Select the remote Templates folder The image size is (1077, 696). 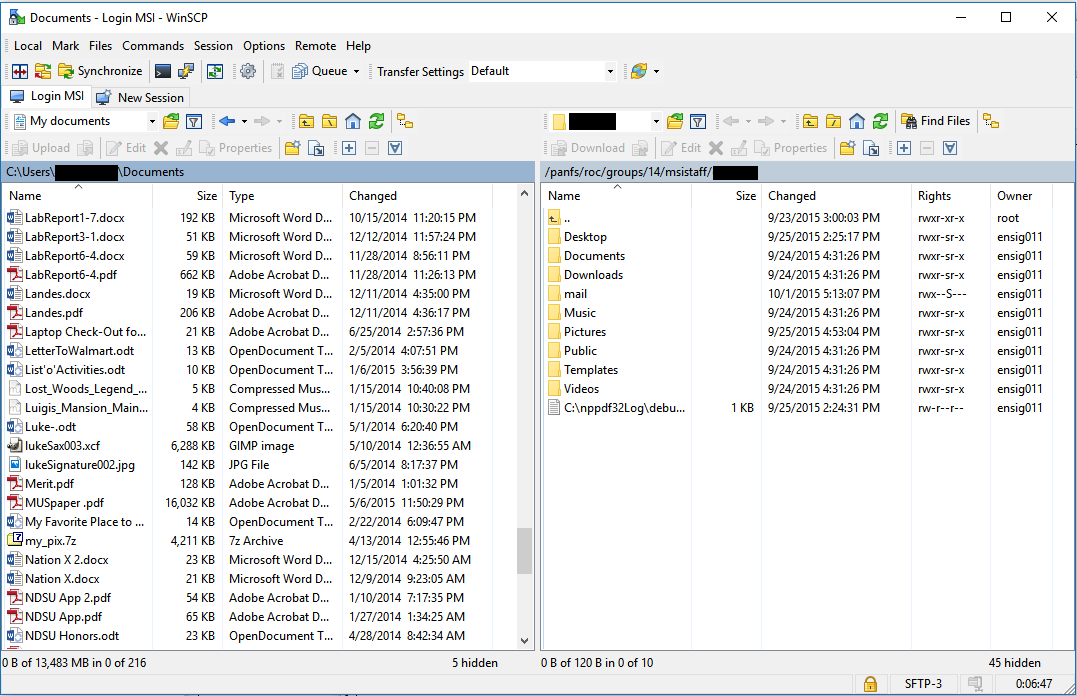pyautogui.click(x=590, y=370)
